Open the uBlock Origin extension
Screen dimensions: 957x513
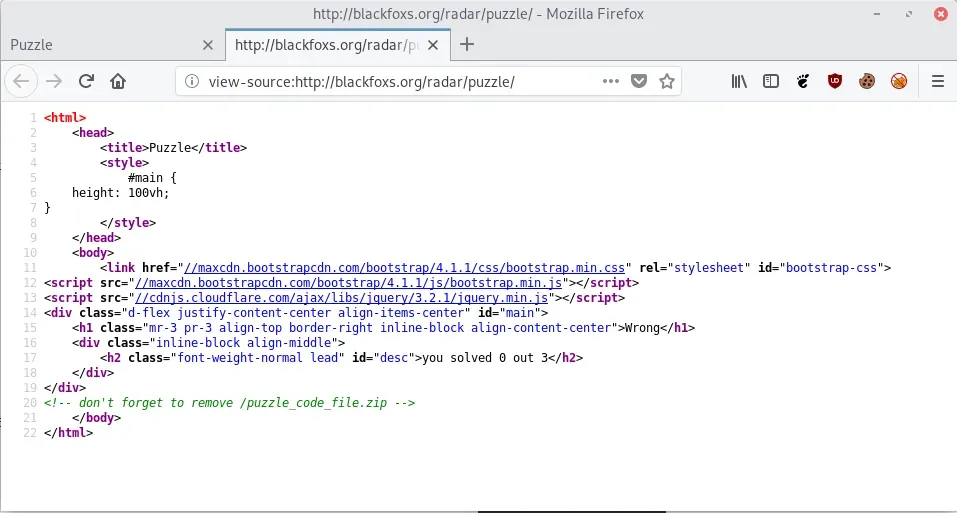tap(835, 81)
